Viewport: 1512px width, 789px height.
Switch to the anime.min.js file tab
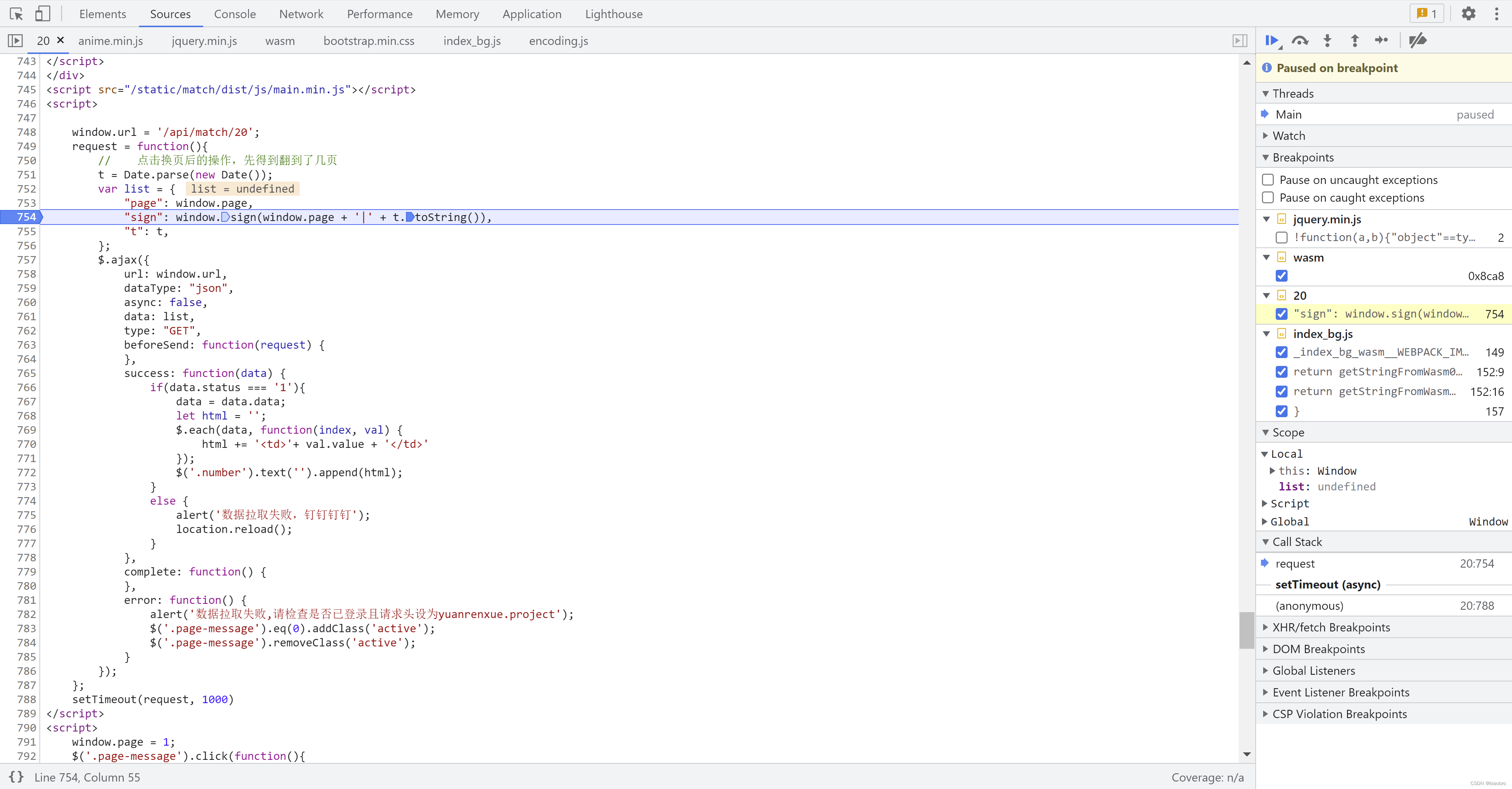[110, 41]
